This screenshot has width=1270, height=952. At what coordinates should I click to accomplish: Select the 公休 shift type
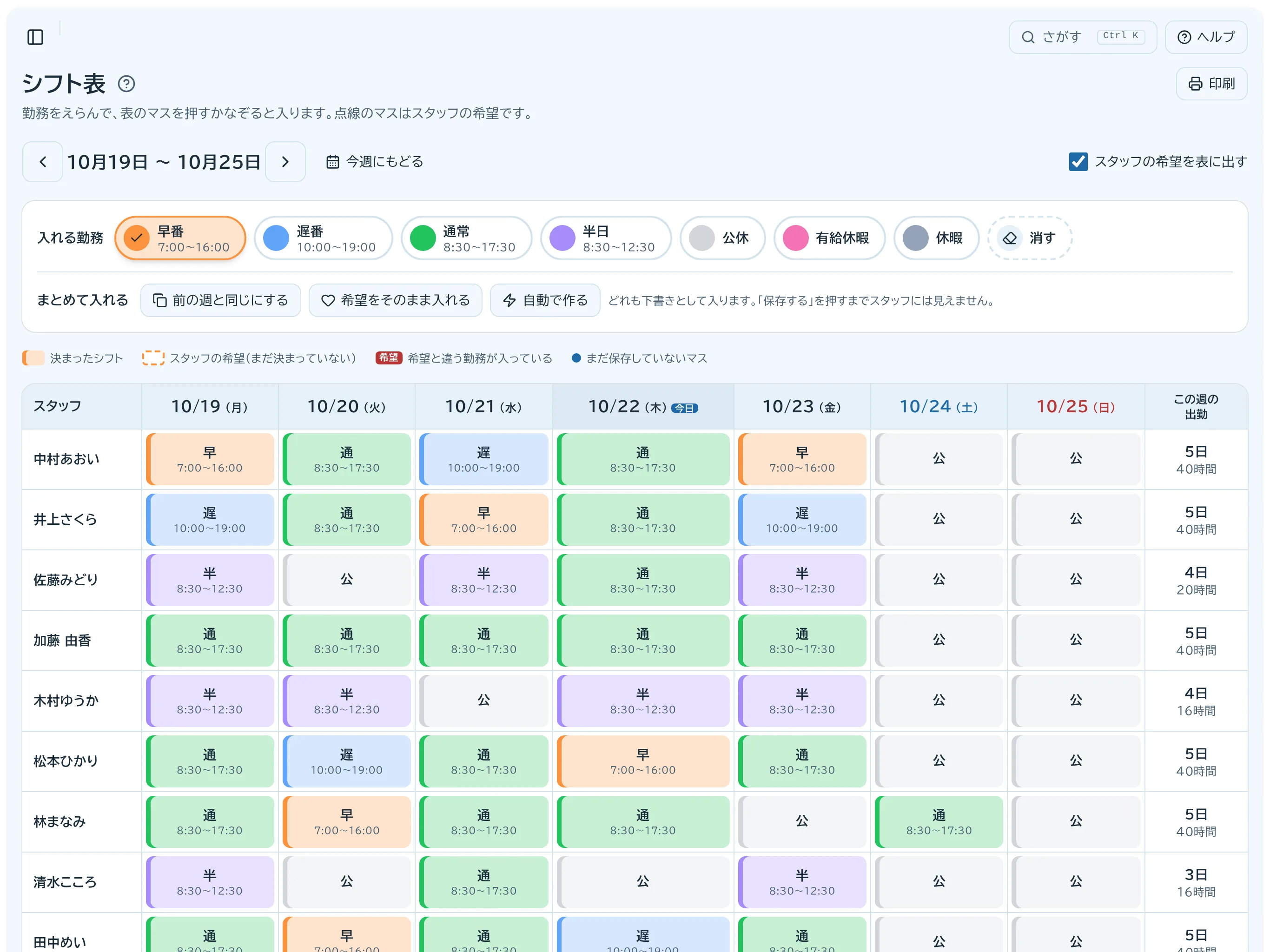coord(723,238)
